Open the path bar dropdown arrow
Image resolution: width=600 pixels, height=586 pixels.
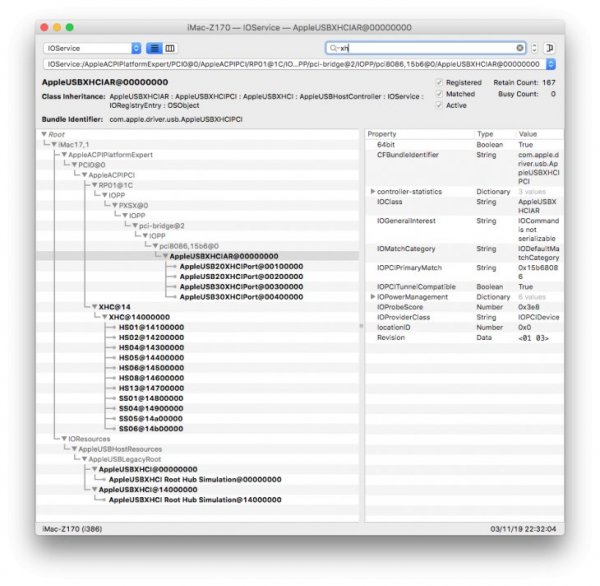[x=551, y=64]
